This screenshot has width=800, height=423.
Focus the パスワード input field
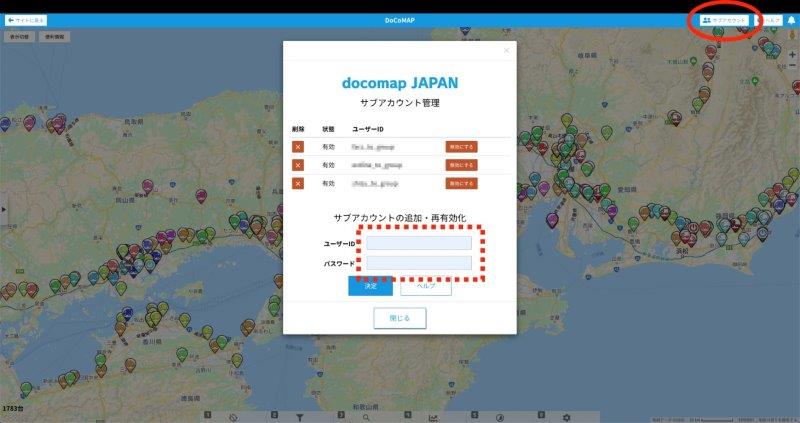click(x=419, y=263)
